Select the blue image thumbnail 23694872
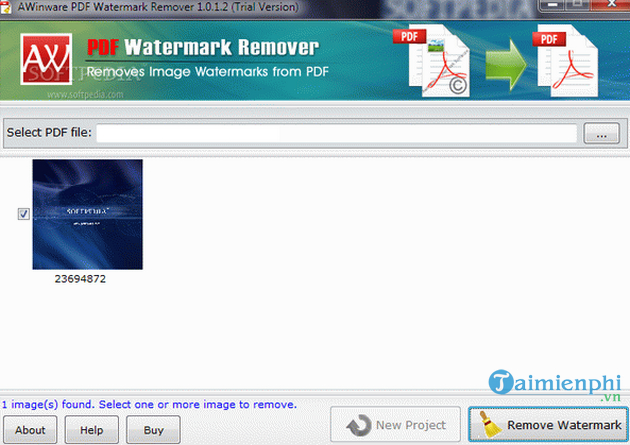This screenshot has height=445, width=630. [x=88, y=214]
